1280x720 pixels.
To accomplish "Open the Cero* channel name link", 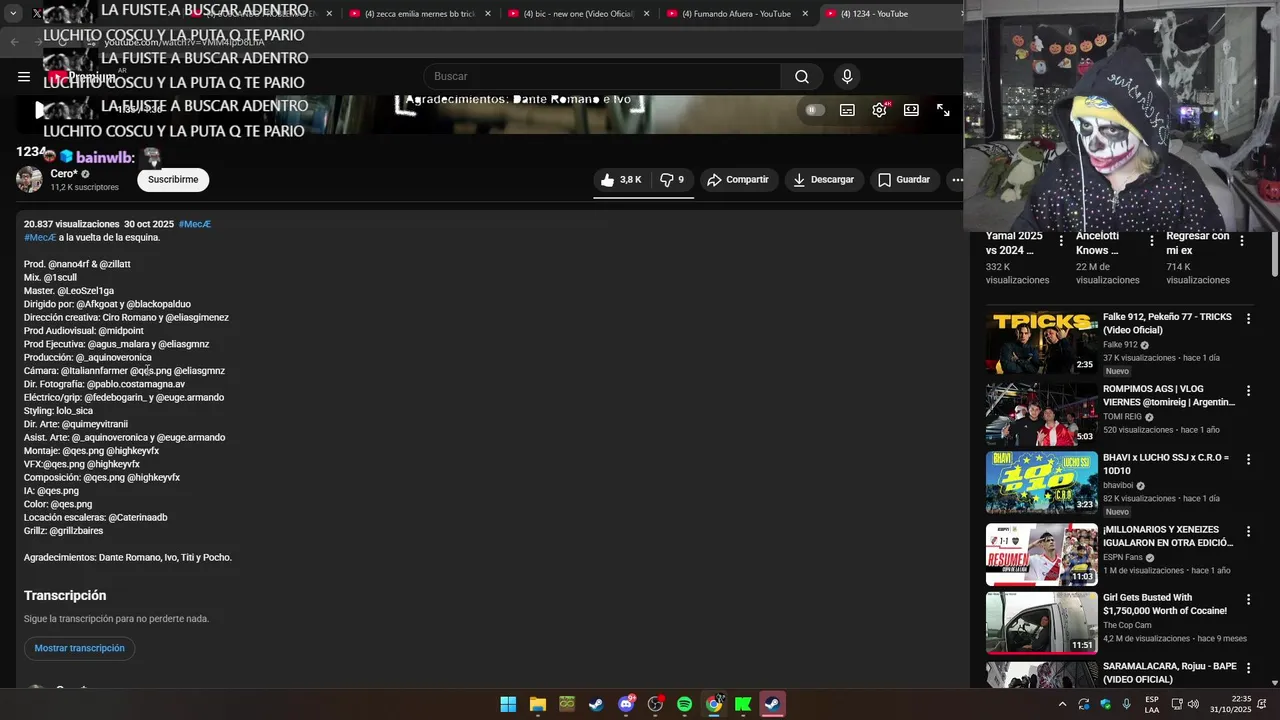I will click(64, 174).
